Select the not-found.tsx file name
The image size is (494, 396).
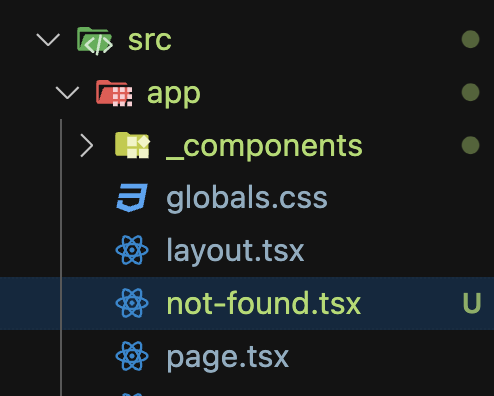(x=264, y=303)
